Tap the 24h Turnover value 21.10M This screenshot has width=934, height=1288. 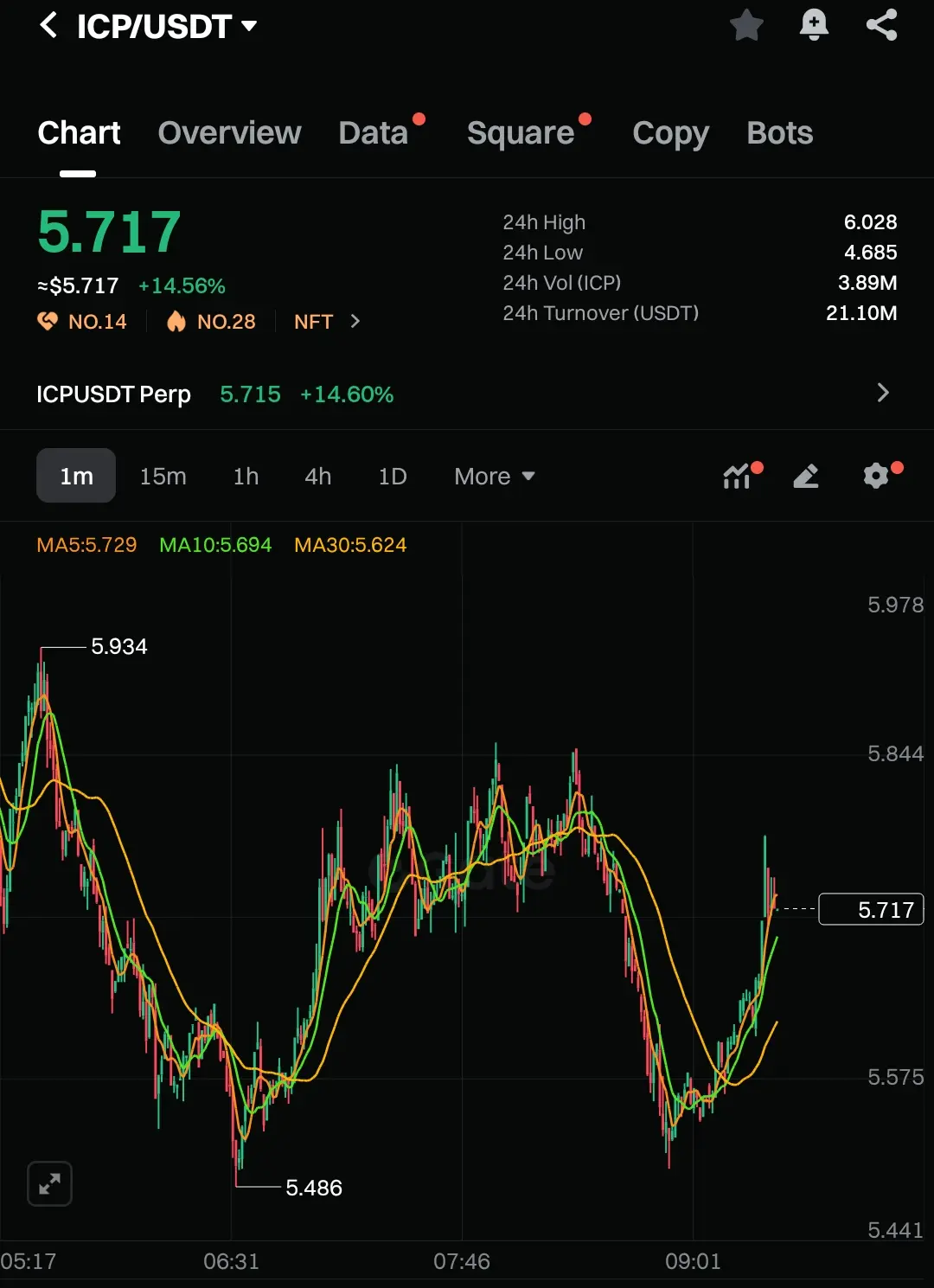(x=861, y=313)
